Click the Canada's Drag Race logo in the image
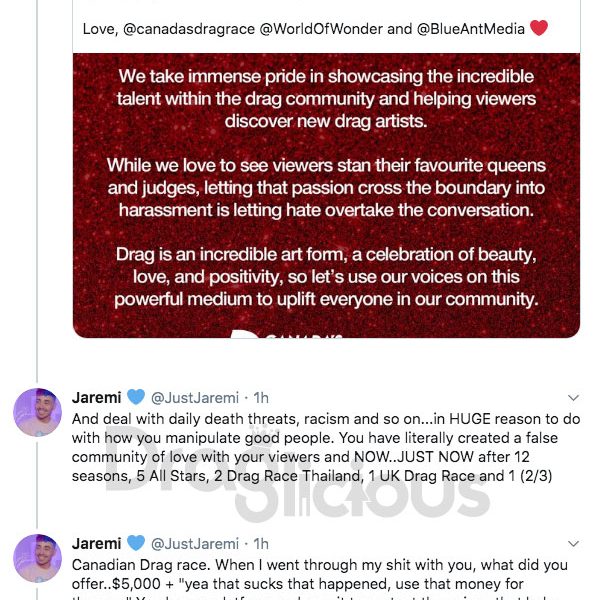 click(287, 334)
